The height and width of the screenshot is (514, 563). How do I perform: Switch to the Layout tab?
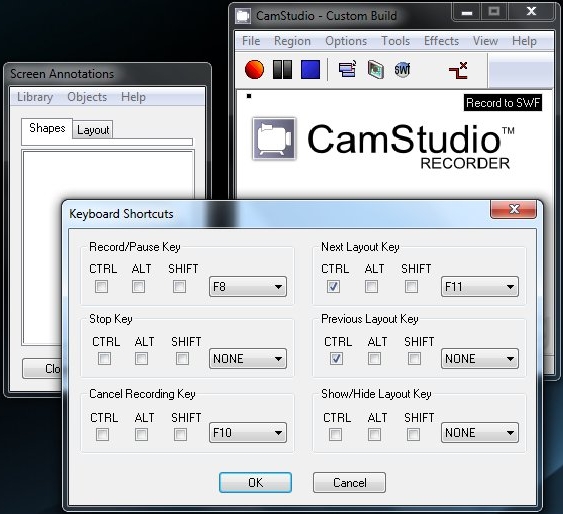point(93,130)
